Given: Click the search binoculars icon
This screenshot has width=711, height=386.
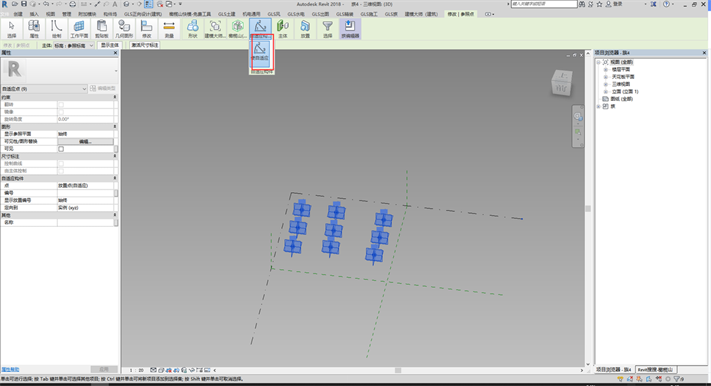Looking at the screenshot, I should [582, 4].
